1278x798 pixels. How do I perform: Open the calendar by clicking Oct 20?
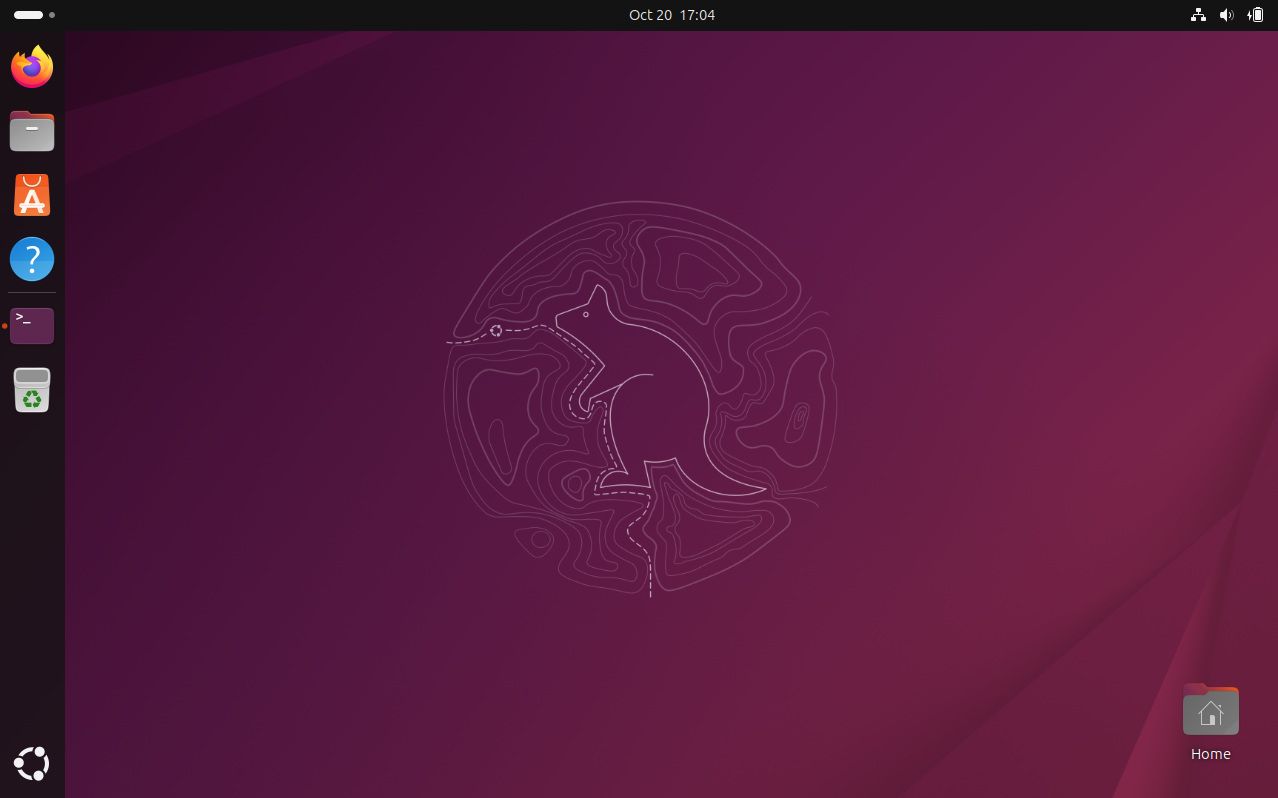coord(672,15)
